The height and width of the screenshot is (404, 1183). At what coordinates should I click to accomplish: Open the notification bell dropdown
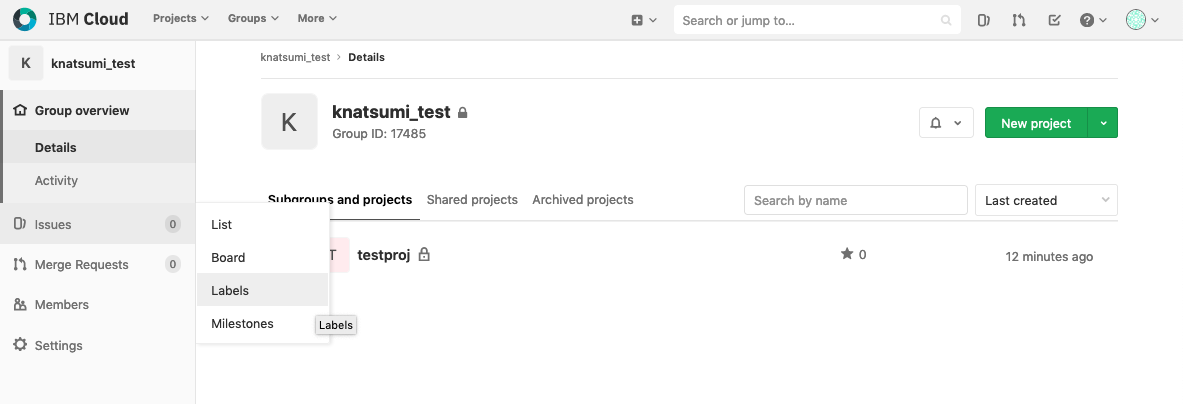coord(946,123)
